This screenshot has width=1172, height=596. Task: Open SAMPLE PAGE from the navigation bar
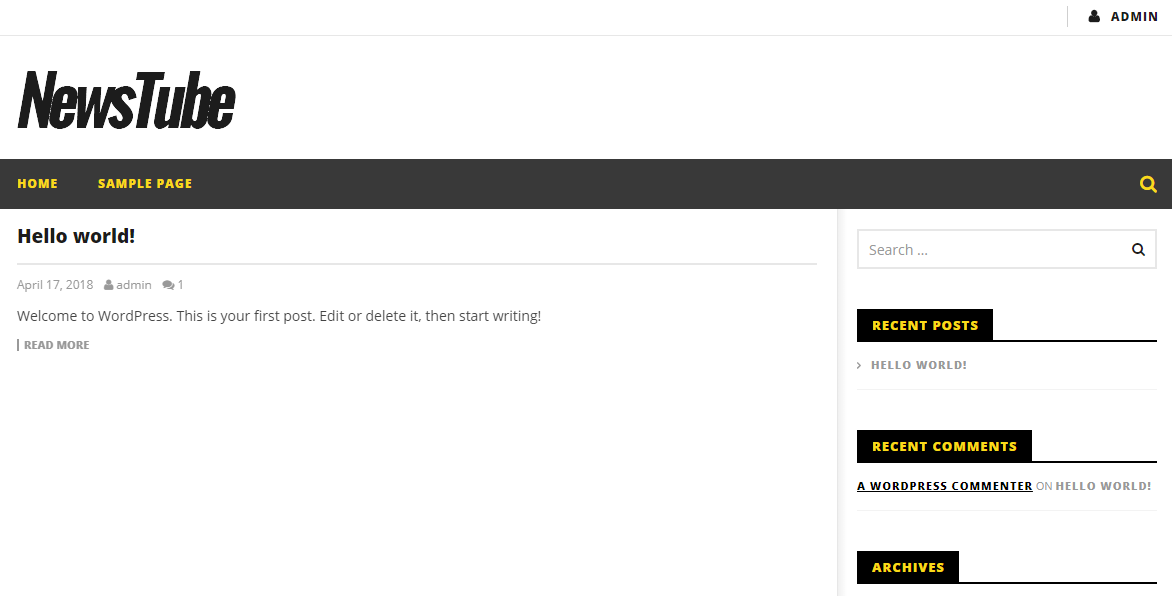coord(145,184)
